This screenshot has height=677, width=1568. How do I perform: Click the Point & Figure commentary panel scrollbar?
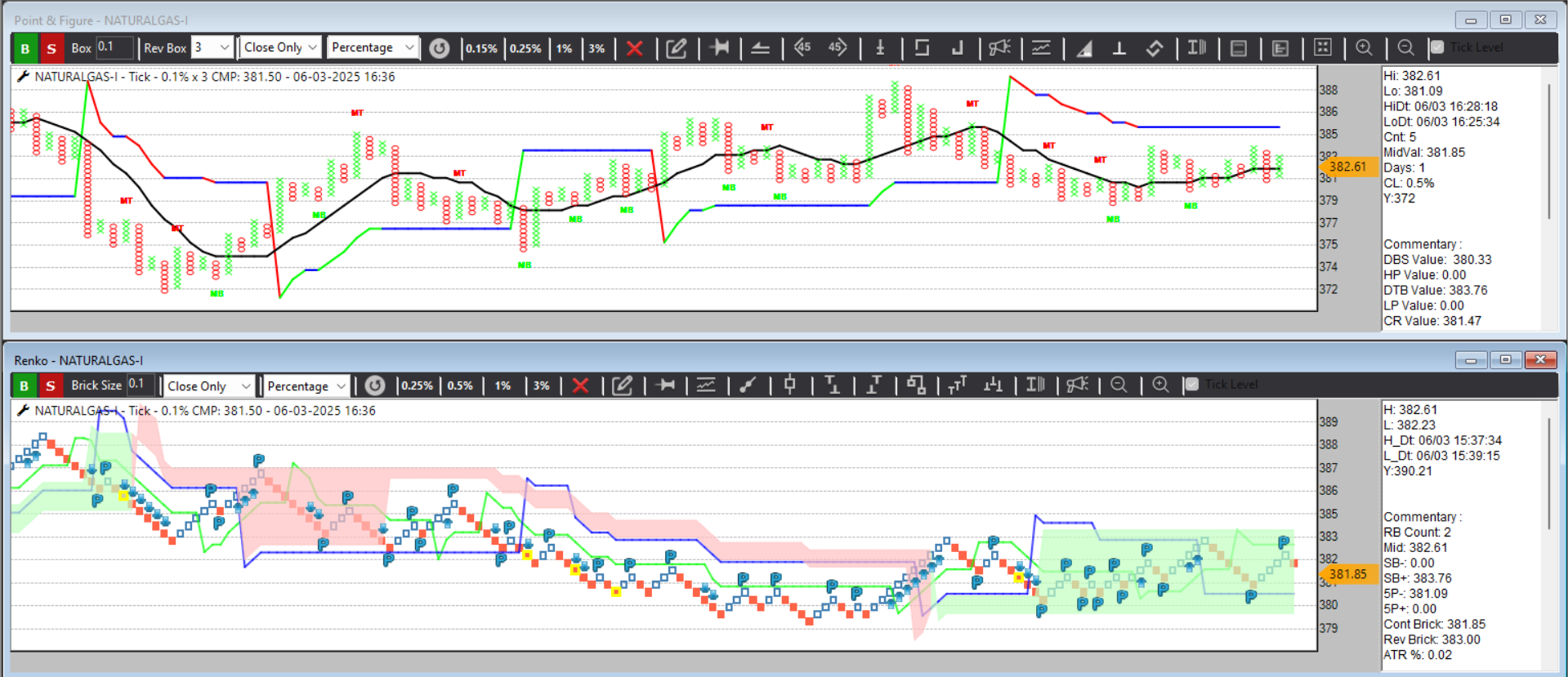tap(1549, 151)
